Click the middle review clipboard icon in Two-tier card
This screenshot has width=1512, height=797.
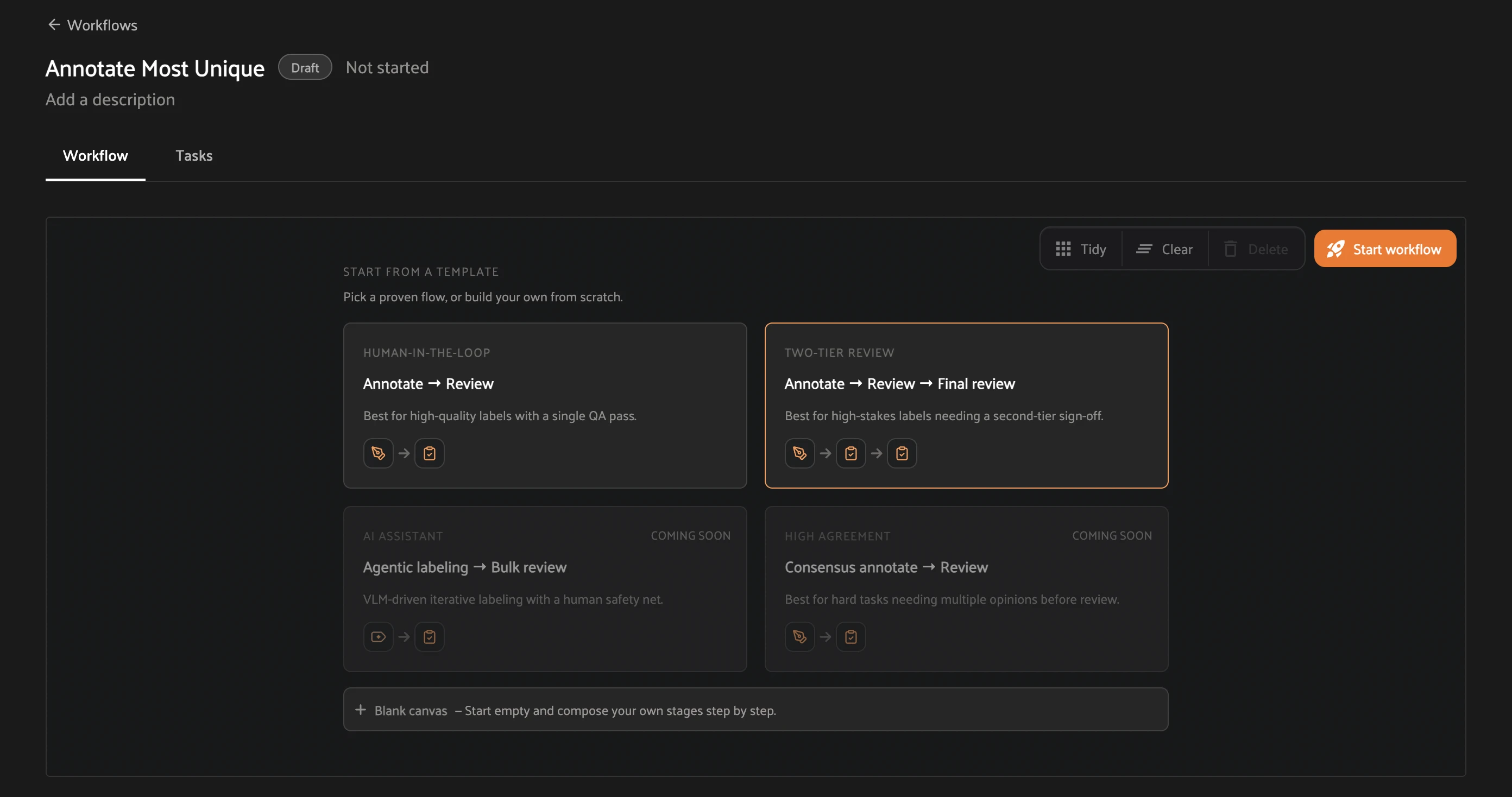[x=850, y=453]
